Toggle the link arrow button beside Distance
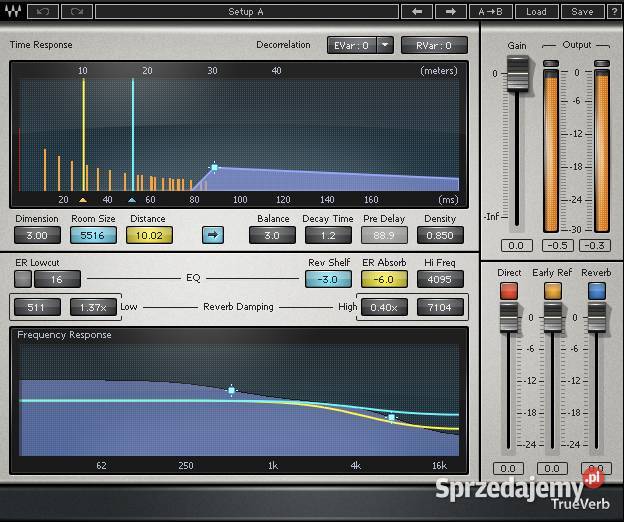The image size is (624, 522). click(213, 235)
